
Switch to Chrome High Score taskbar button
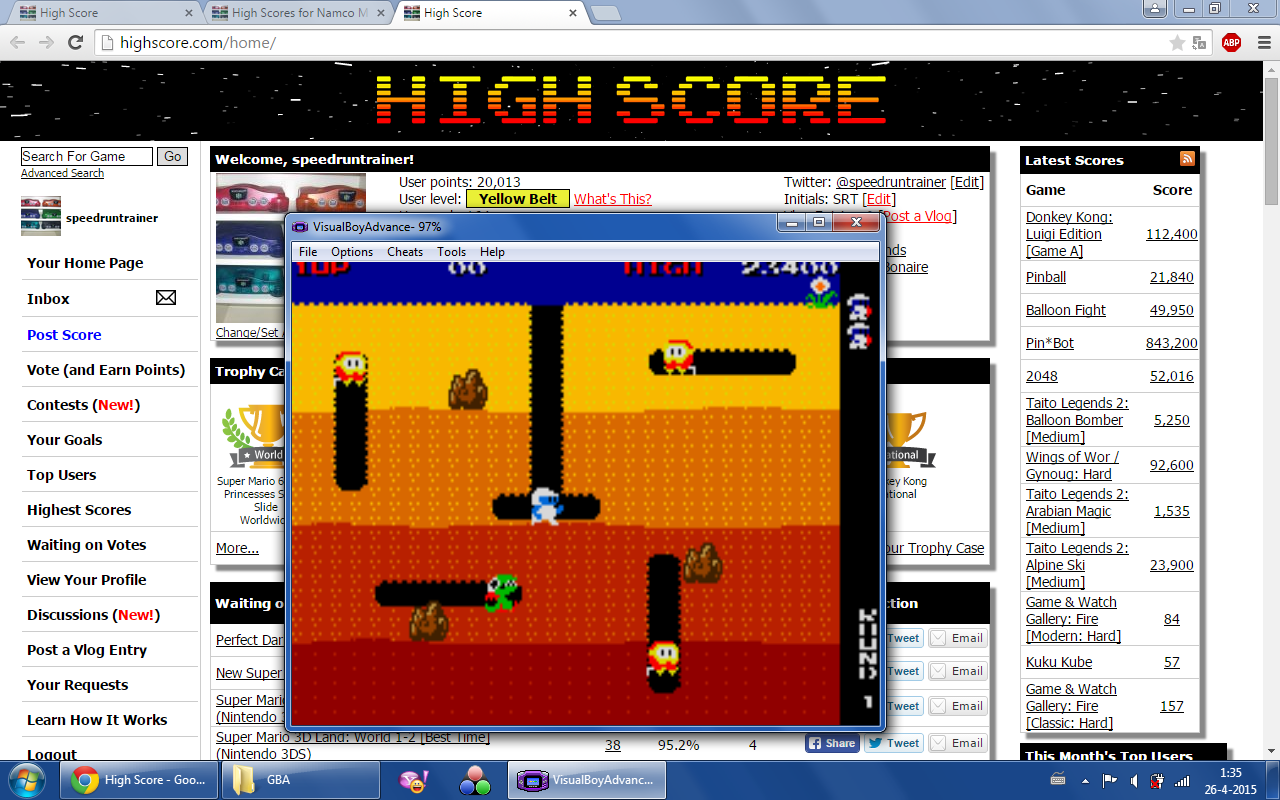(x=139, y=780)
